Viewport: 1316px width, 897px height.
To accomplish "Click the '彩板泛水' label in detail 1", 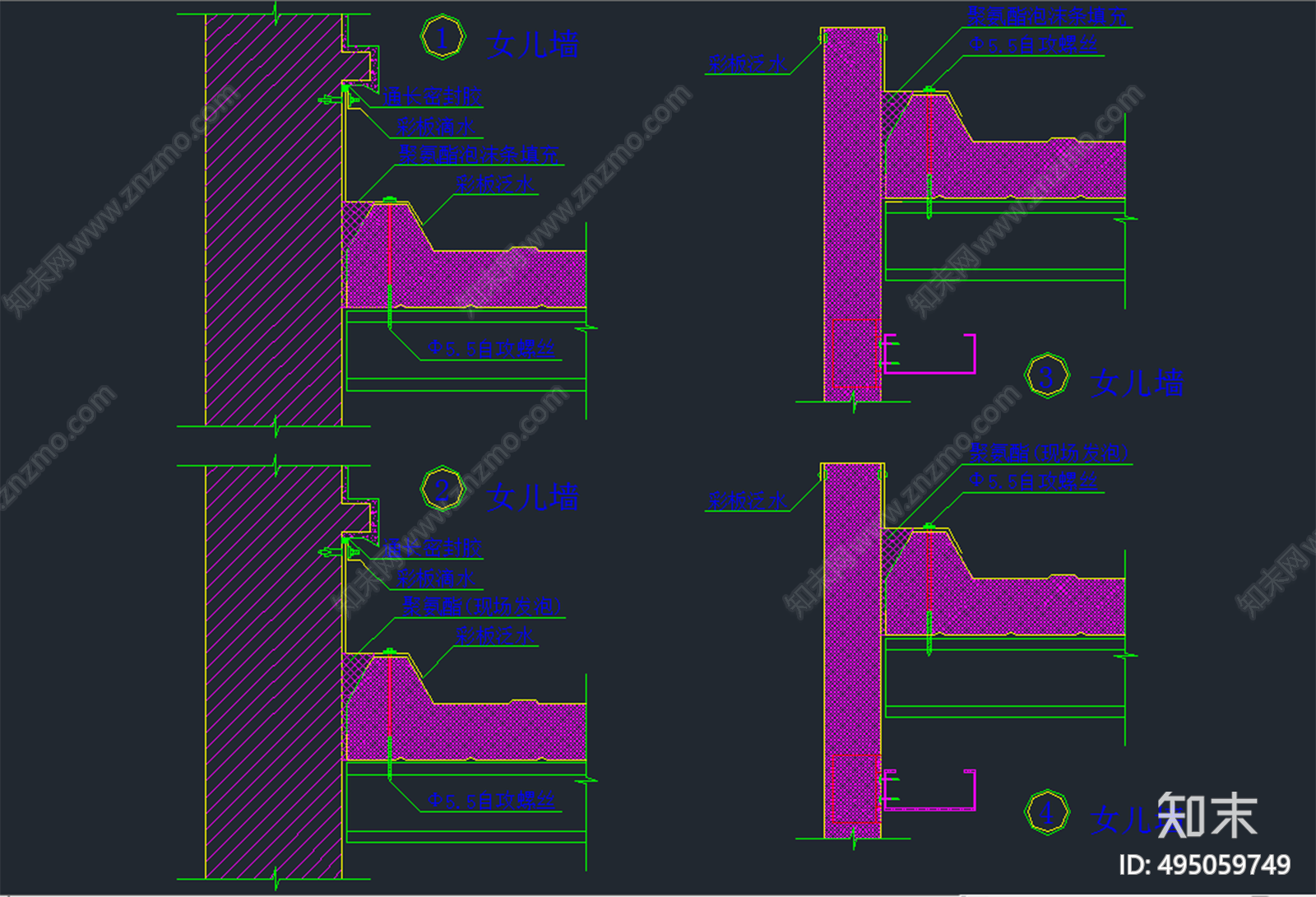I will point(495,184).
